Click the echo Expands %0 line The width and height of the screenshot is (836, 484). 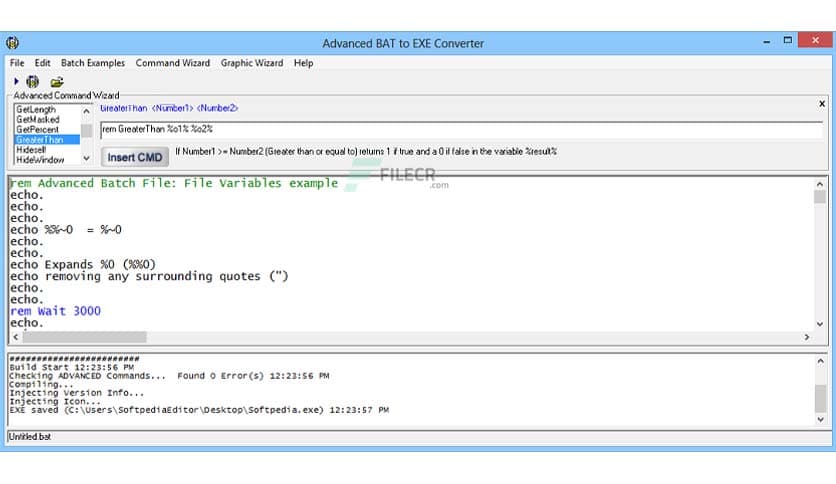tap(83, 265)
